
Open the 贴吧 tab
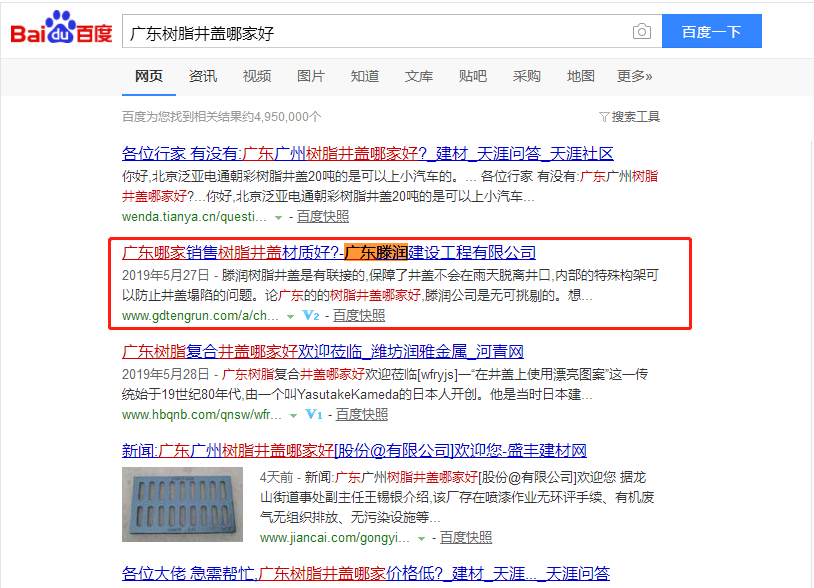[x=473, y=76]
